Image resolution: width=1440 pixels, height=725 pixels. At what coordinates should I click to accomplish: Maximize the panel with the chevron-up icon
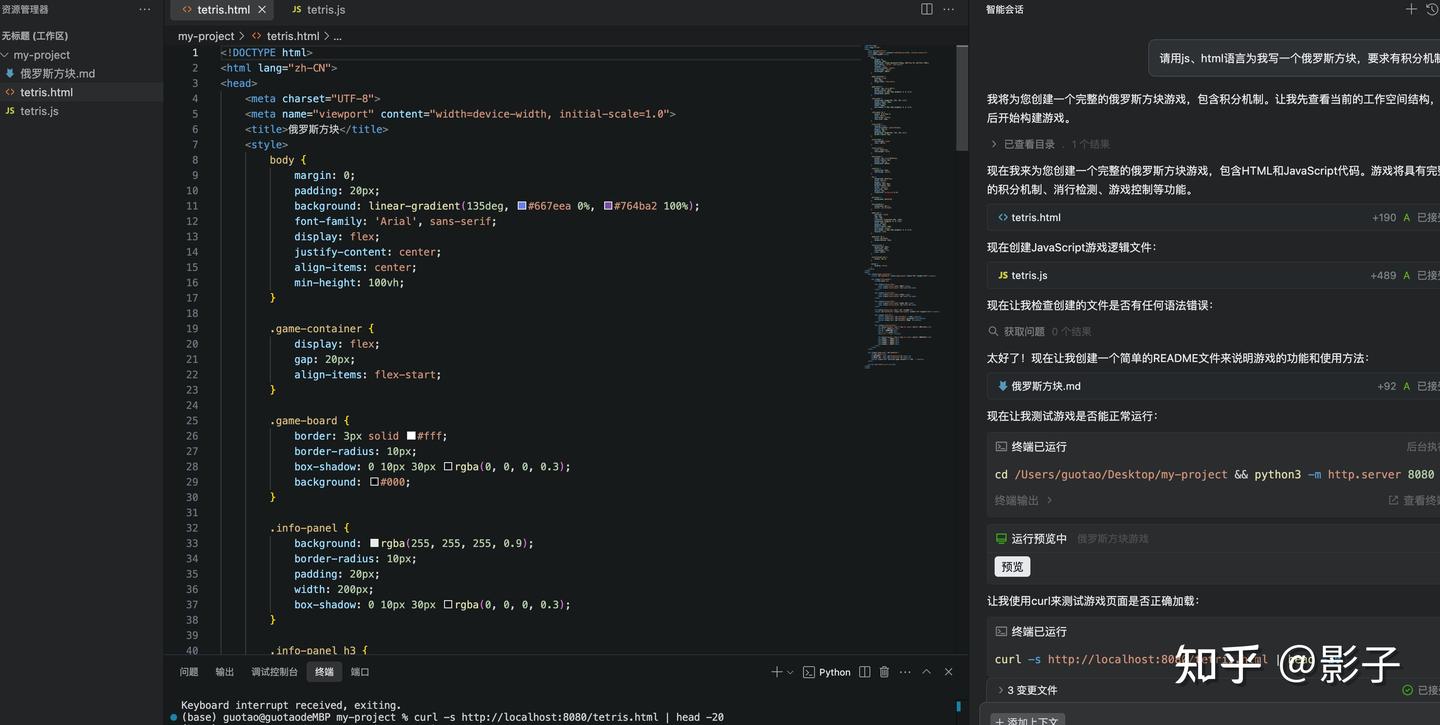tap(926, 672)
